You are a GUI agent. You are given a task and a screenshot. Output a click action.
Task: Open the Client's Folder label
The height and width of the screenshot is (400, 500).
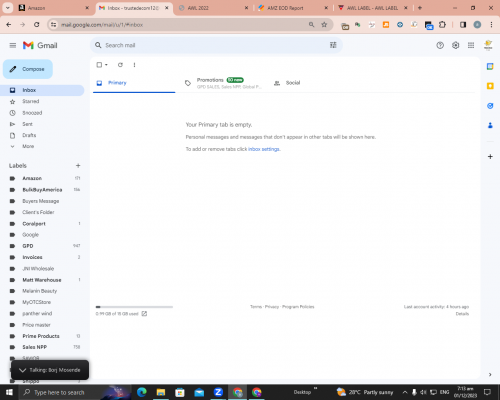click(x=42, y=212)
